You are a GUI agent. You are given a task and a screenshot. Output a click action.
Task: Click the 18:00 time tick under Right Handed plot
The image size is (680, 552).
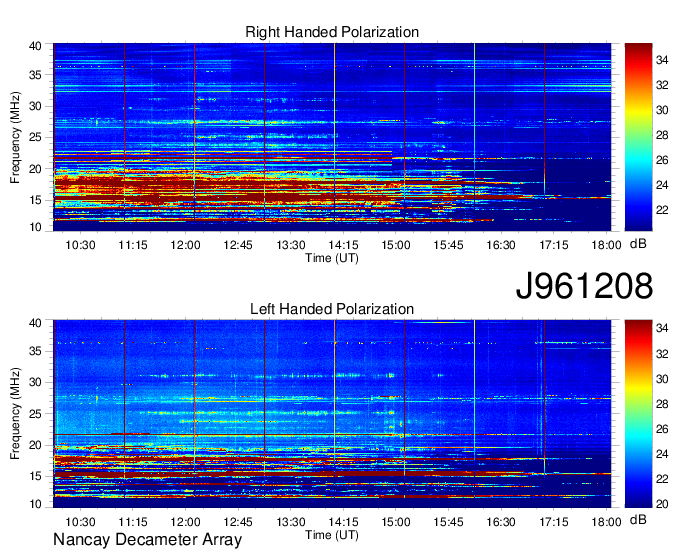(606, 245)
